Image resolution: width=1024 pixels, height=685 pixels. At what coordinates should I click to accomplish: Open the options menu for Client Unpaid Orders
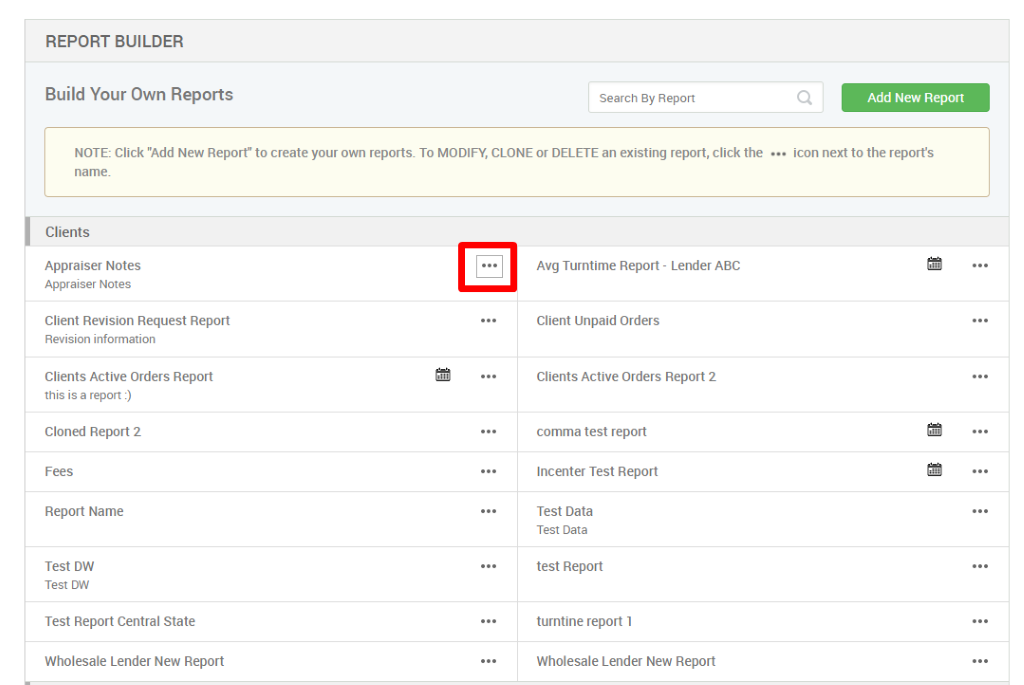click(979, 320)
